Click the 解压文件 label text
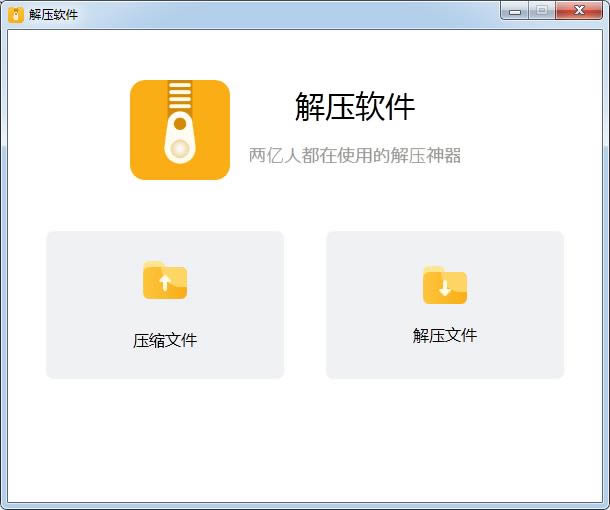Image resolution: width=610 pixels, height=510 pixels. click(x=445, y=335)
